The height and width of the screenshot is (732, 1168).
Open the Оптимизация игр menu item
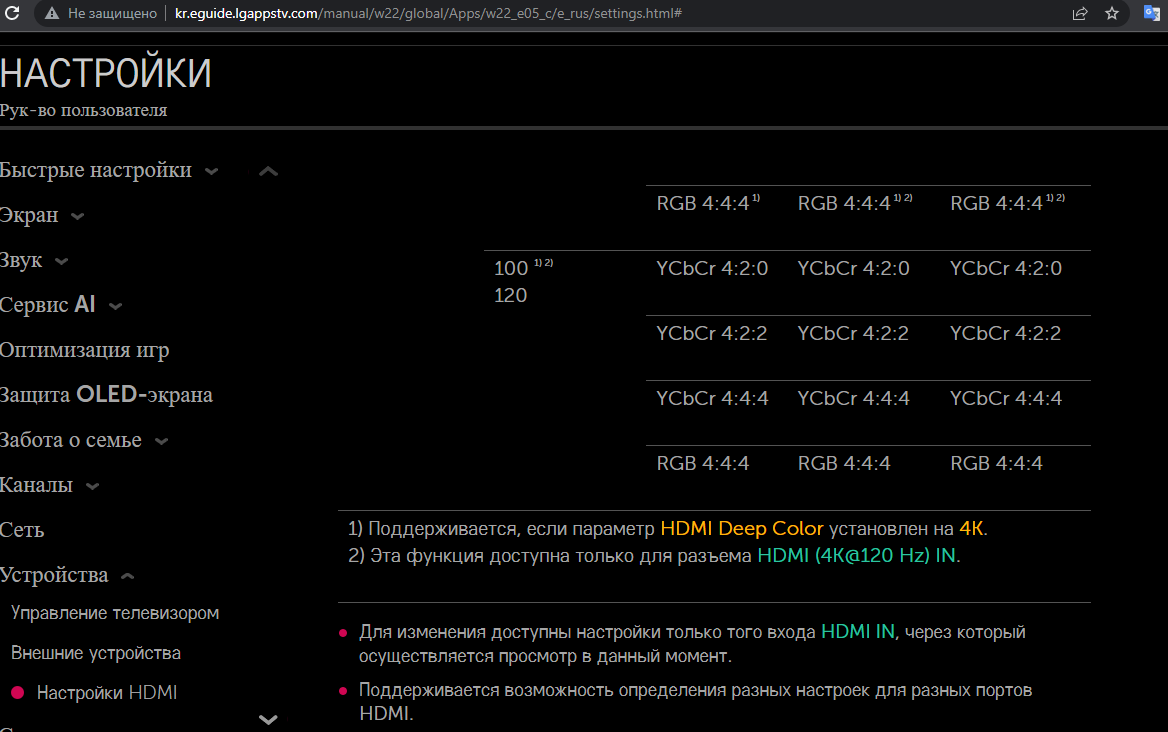[x=84, y=350]
